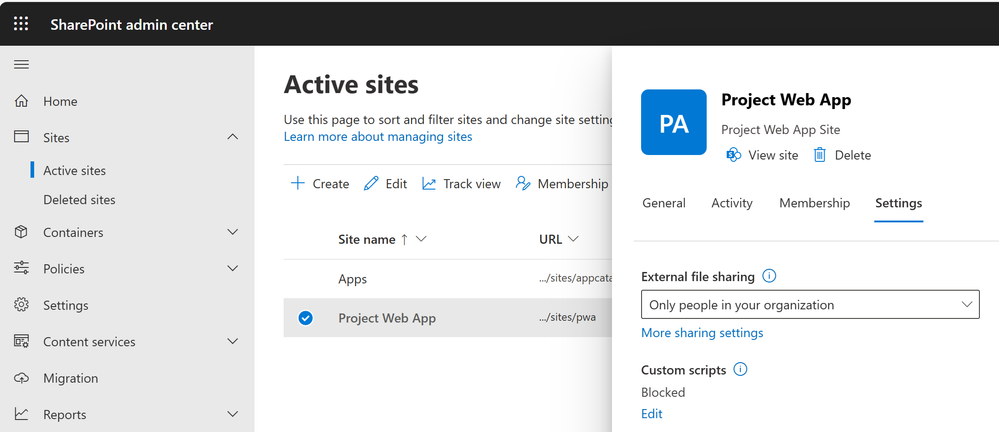Open the External file sharing dropdown
The width and height of the screenshot is (999, 432).
coord(810,305)
